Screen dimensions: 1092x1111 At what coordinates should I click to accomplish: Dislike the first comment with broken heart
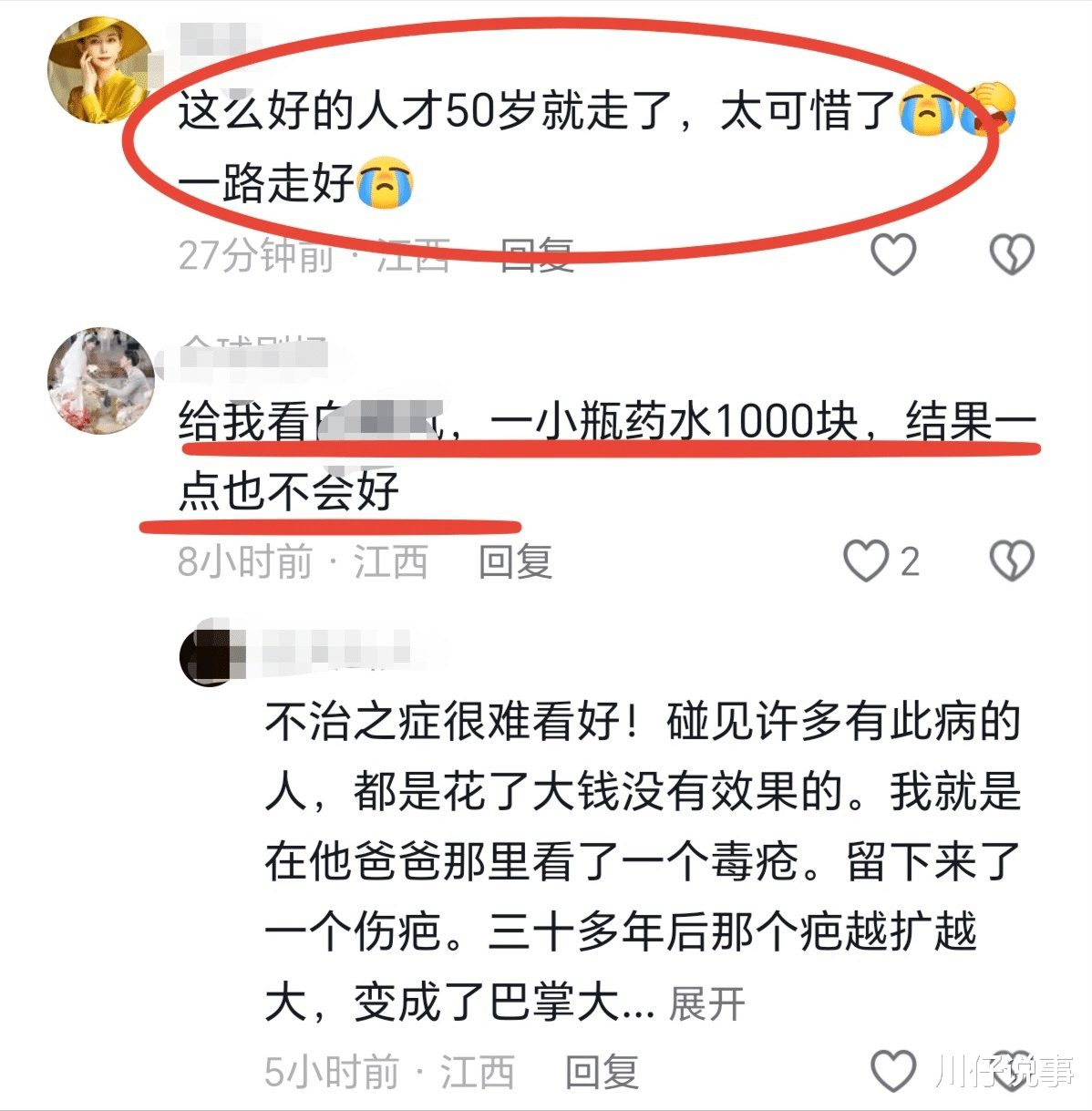[x=1012, y=254]
